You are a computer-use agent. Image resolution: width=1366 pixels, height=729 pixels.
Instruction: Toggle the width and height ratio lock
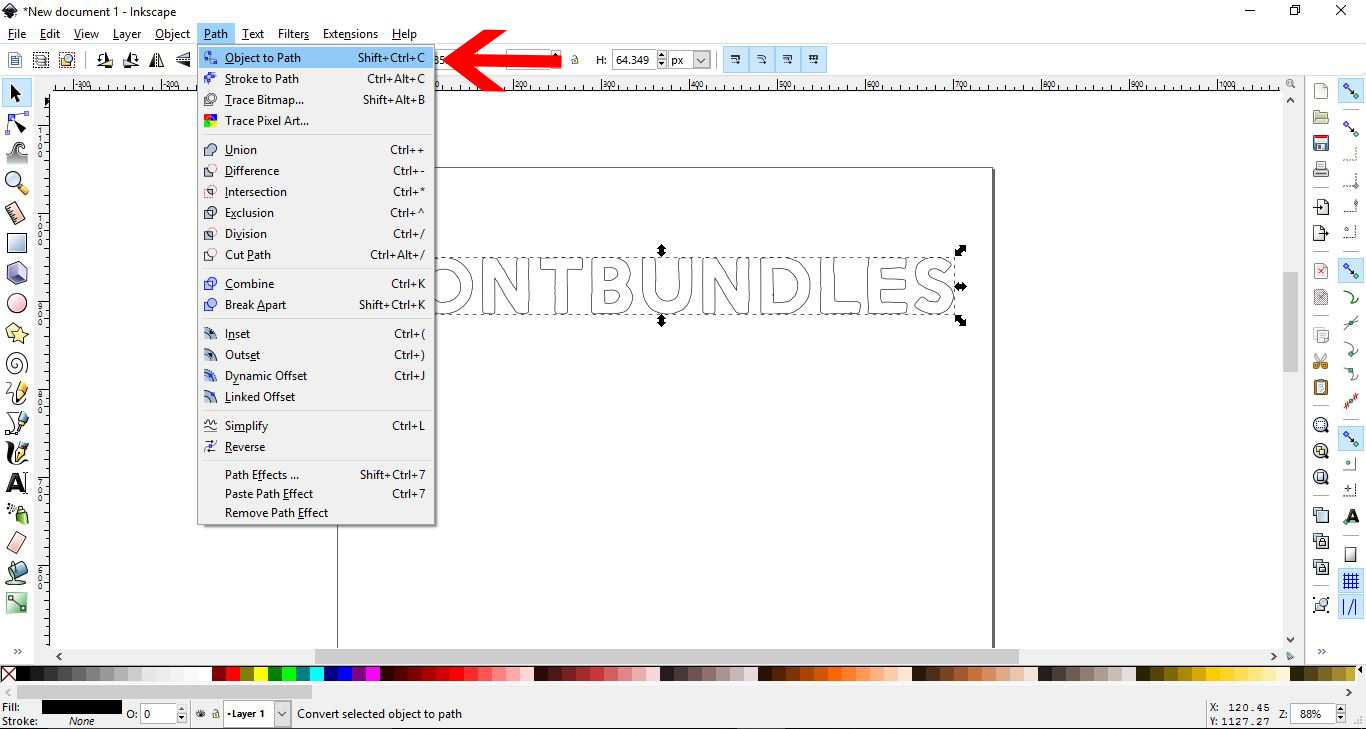click(574, 60)
